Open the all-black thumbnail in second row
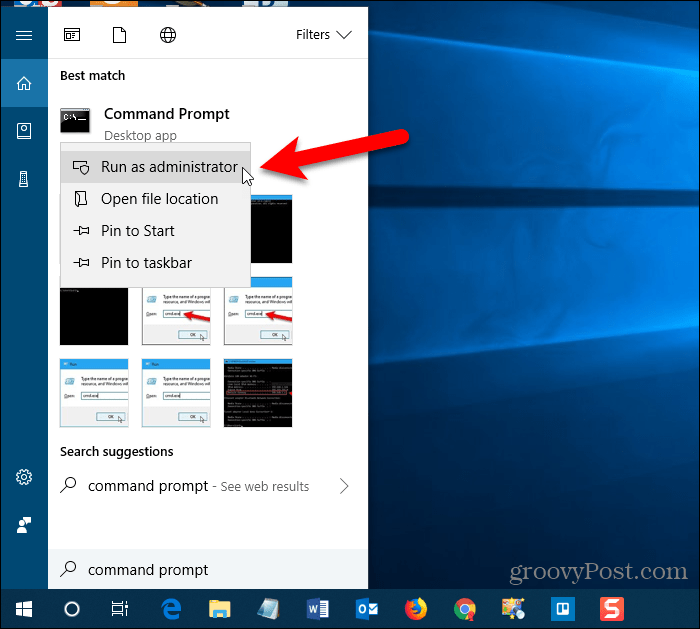The image size is (700, 629). click(x=94, y=316)
